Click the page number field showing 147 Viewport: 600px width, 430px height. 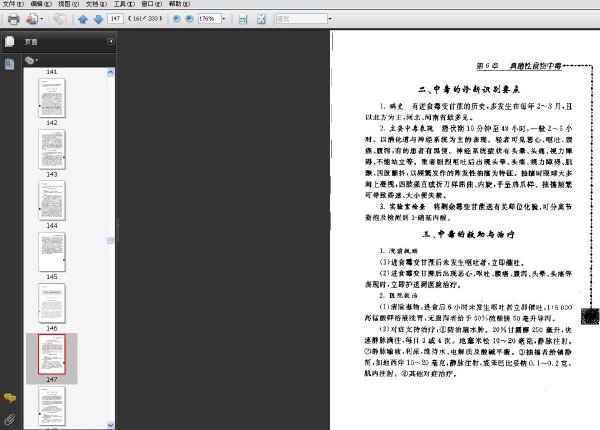pyautogui.click(x=116, y=18)
